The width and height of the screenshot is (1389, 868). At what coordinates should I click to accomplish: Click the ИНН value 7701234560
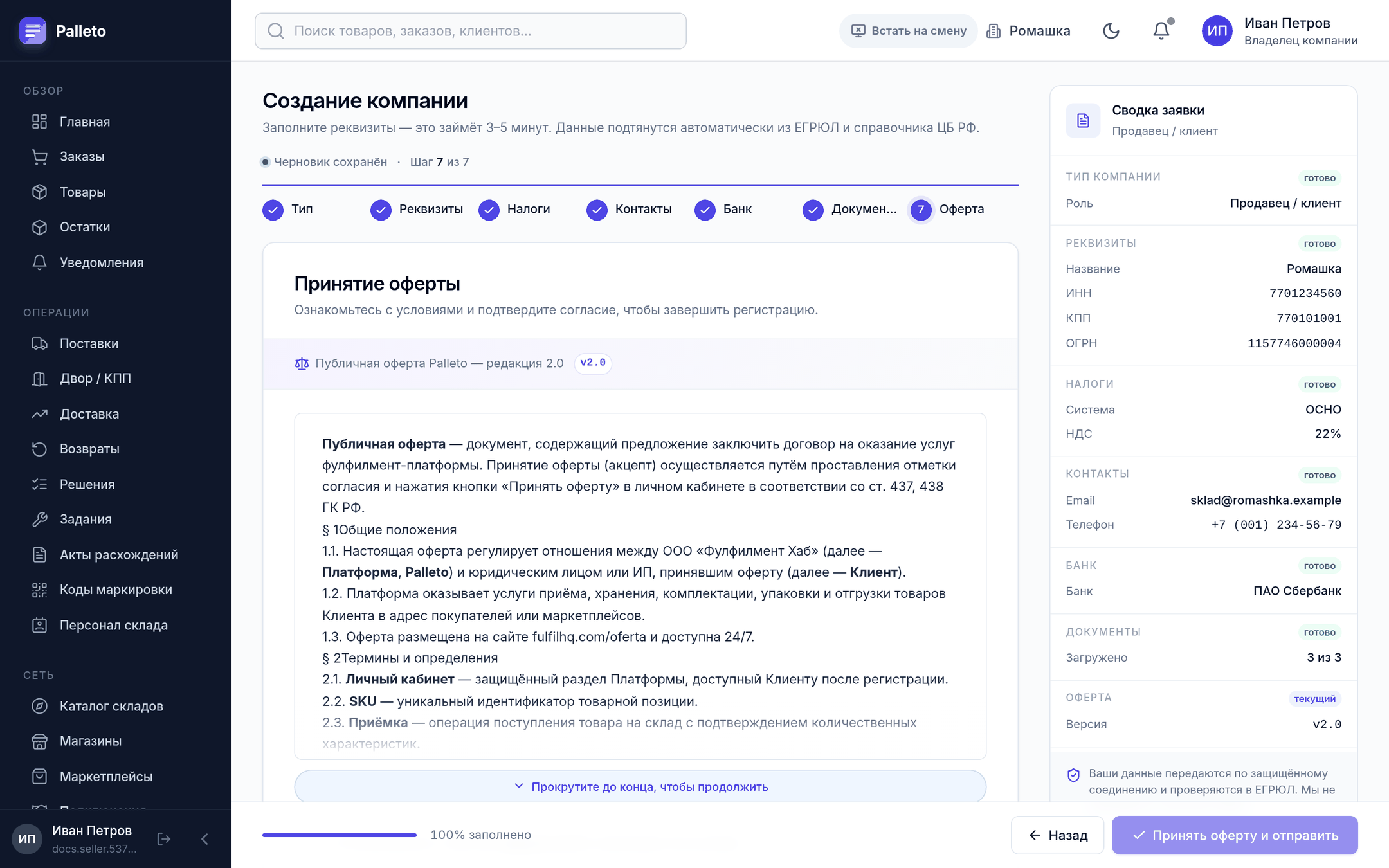pyautogui.click(x=1305, y=293)
